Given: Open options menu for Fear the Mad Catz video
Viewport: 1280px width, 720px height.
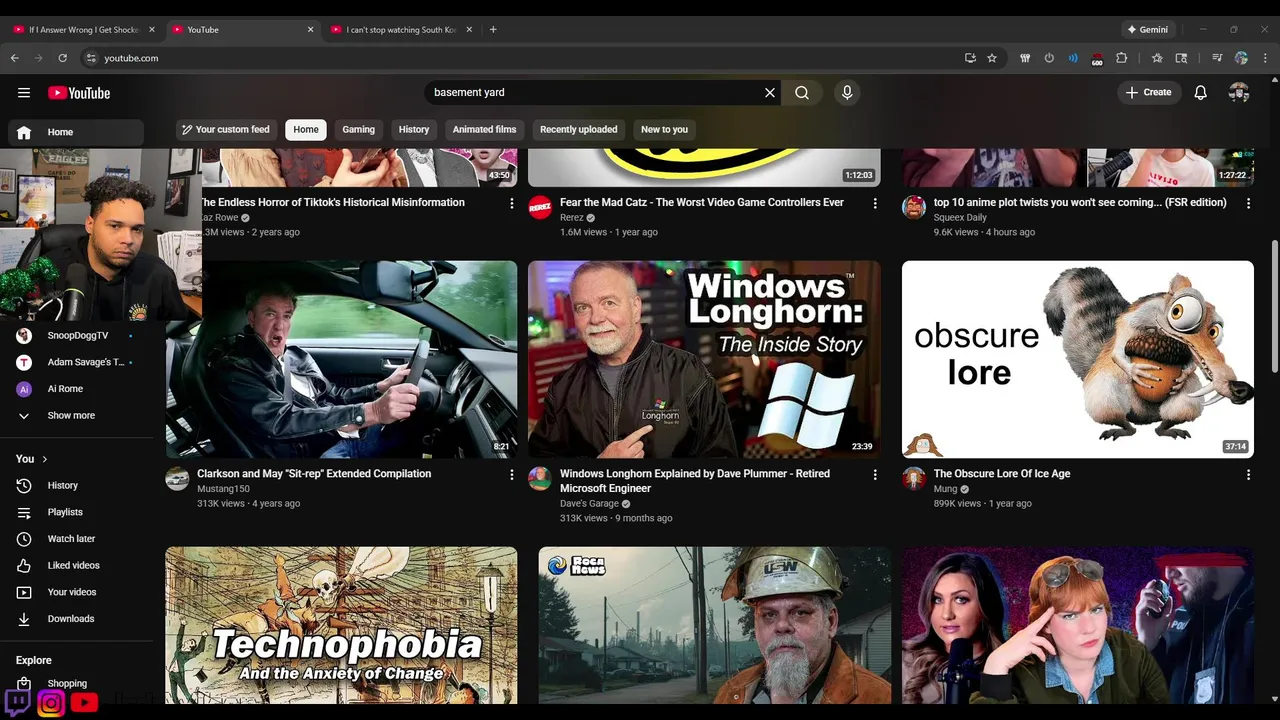Looking at the screenshot, I should [x=875, y=203].
